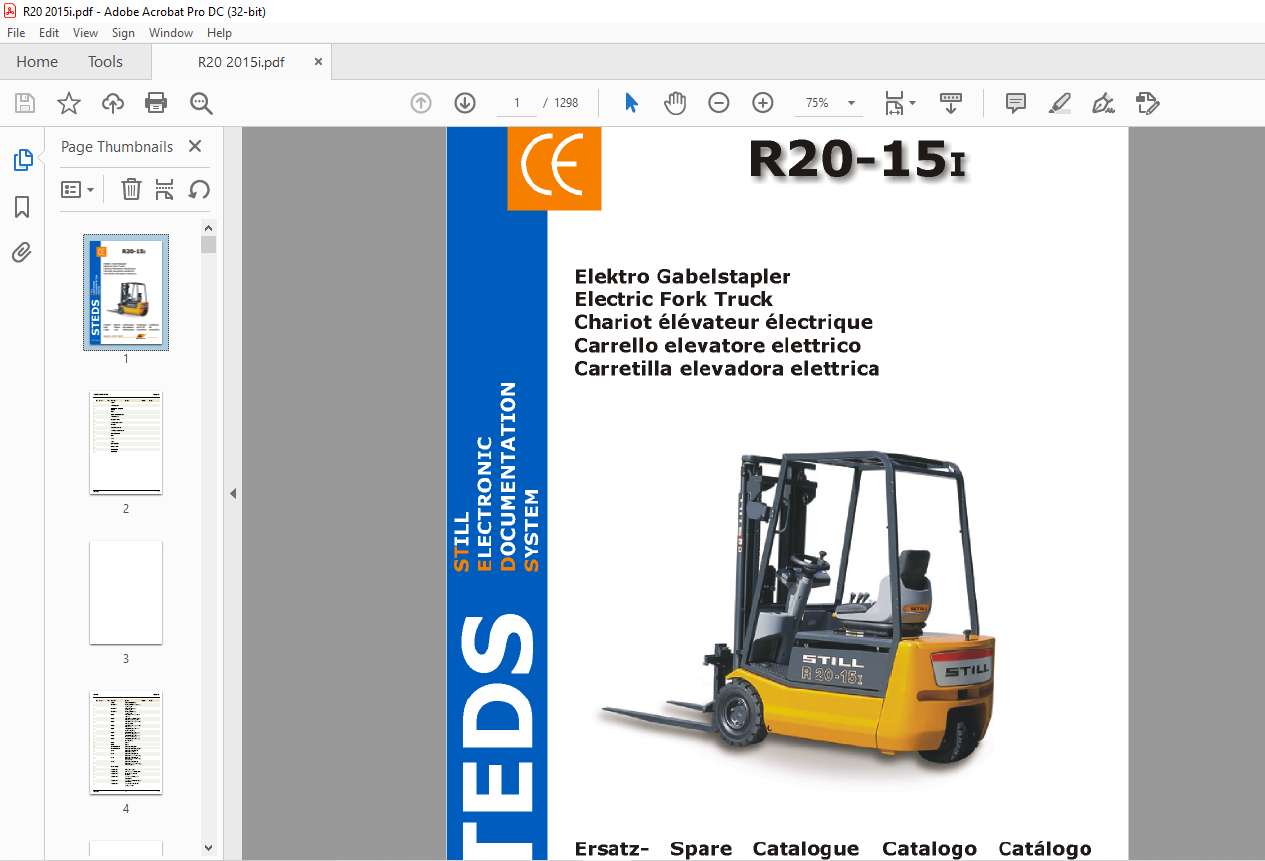Go to next page arrow

(465, 103)
